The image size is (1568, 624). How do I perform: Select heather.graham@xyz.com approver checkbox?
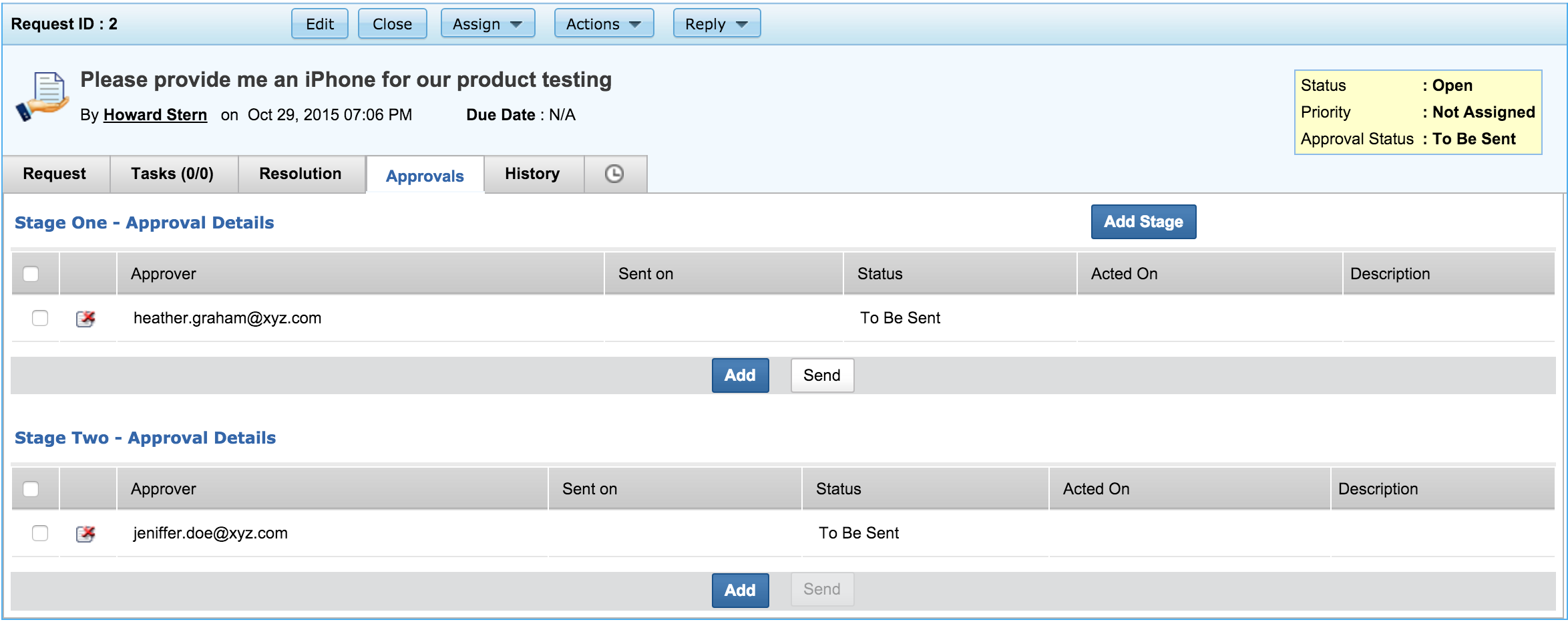(40, 318)
